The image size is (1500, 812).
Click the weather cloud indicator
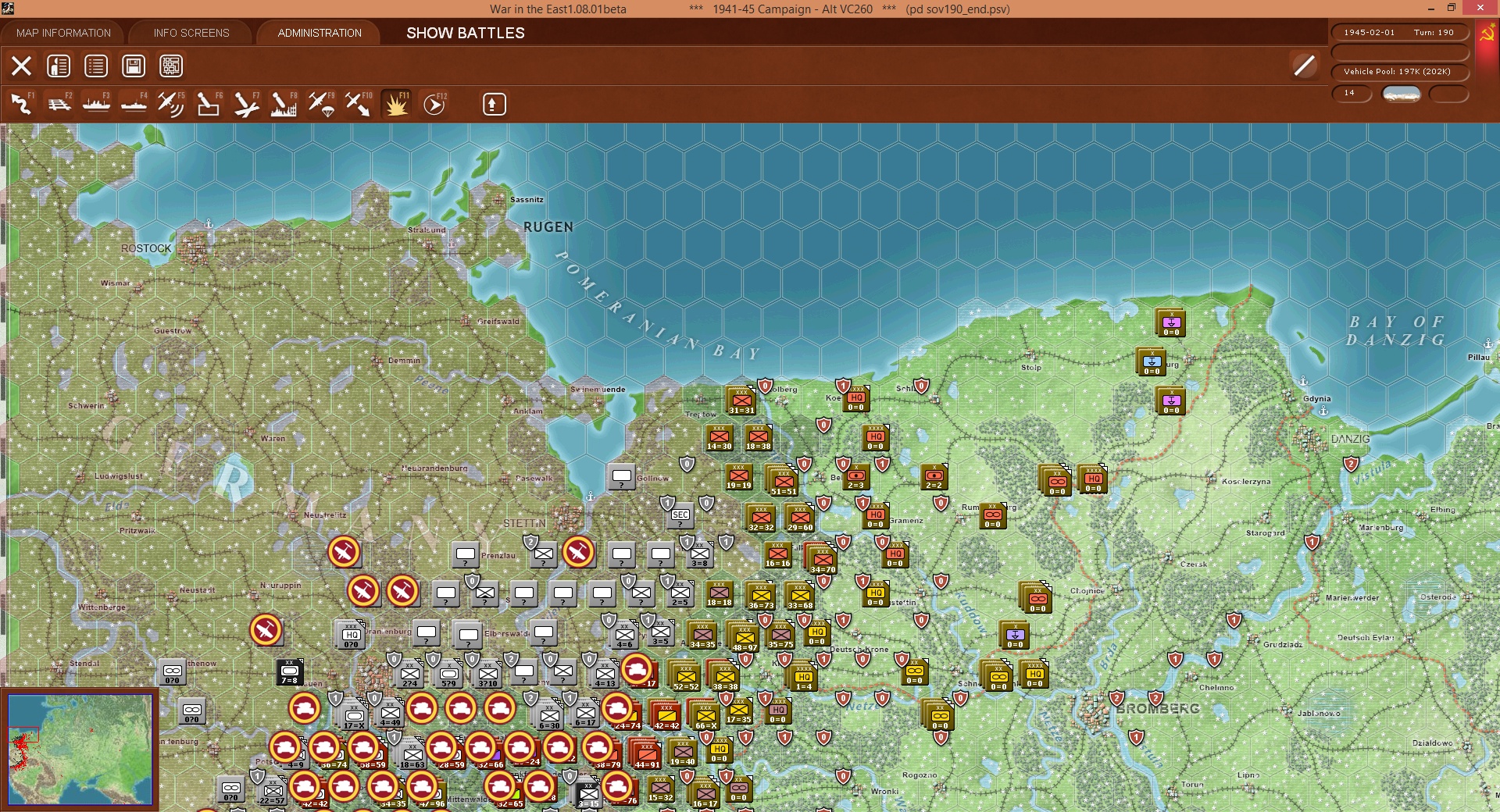tap(1402, 94)
